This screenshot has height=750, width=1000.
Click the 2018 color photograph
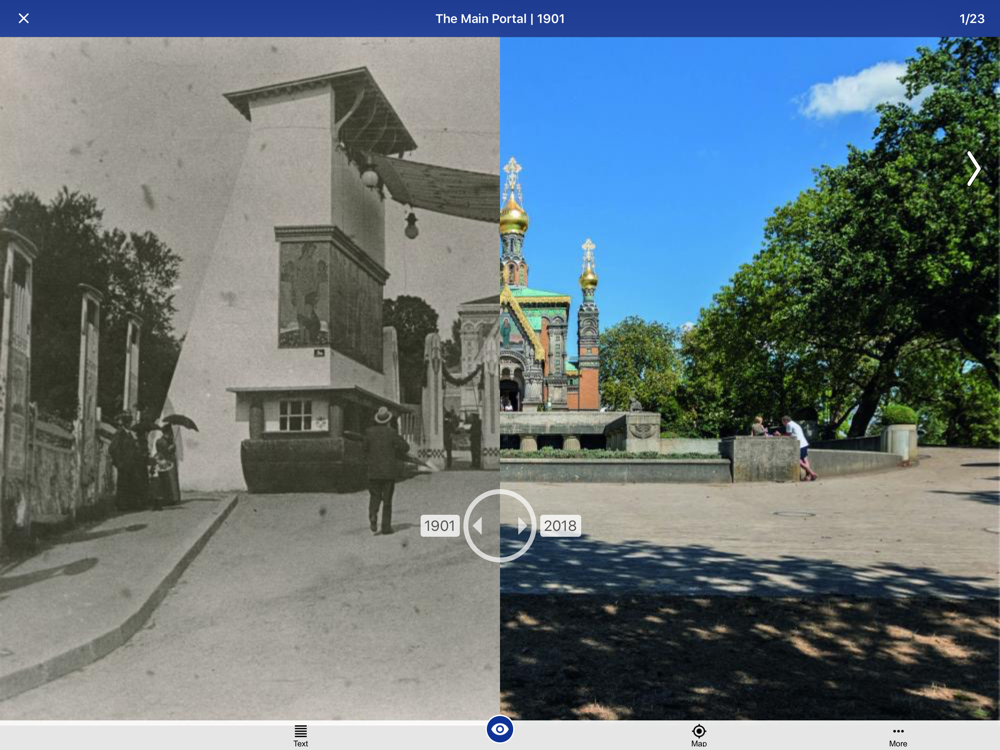click(x=750, y=378)
